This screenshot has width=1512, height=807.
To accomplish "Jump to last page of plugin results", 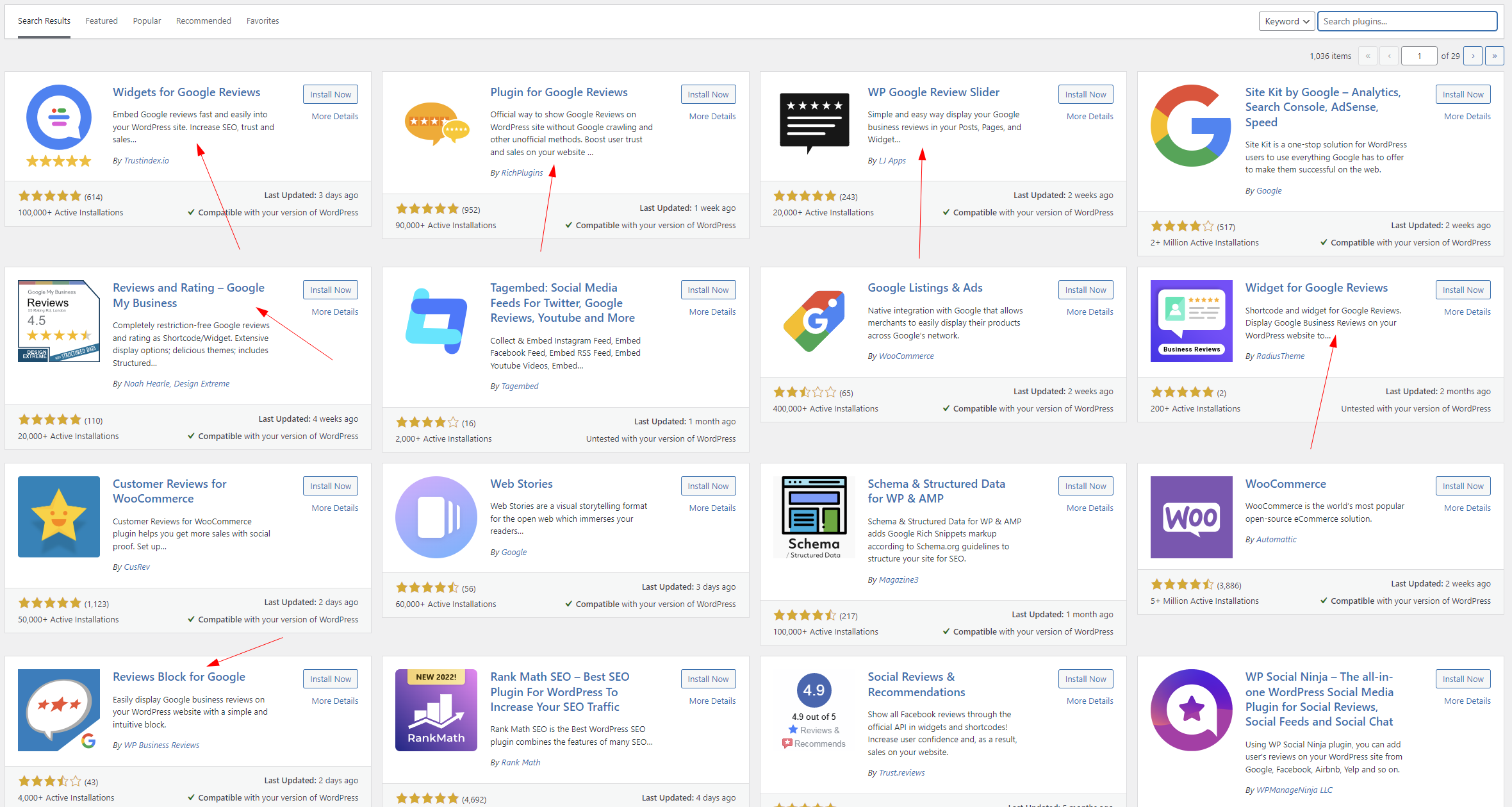I will [x=1495, y=56].
